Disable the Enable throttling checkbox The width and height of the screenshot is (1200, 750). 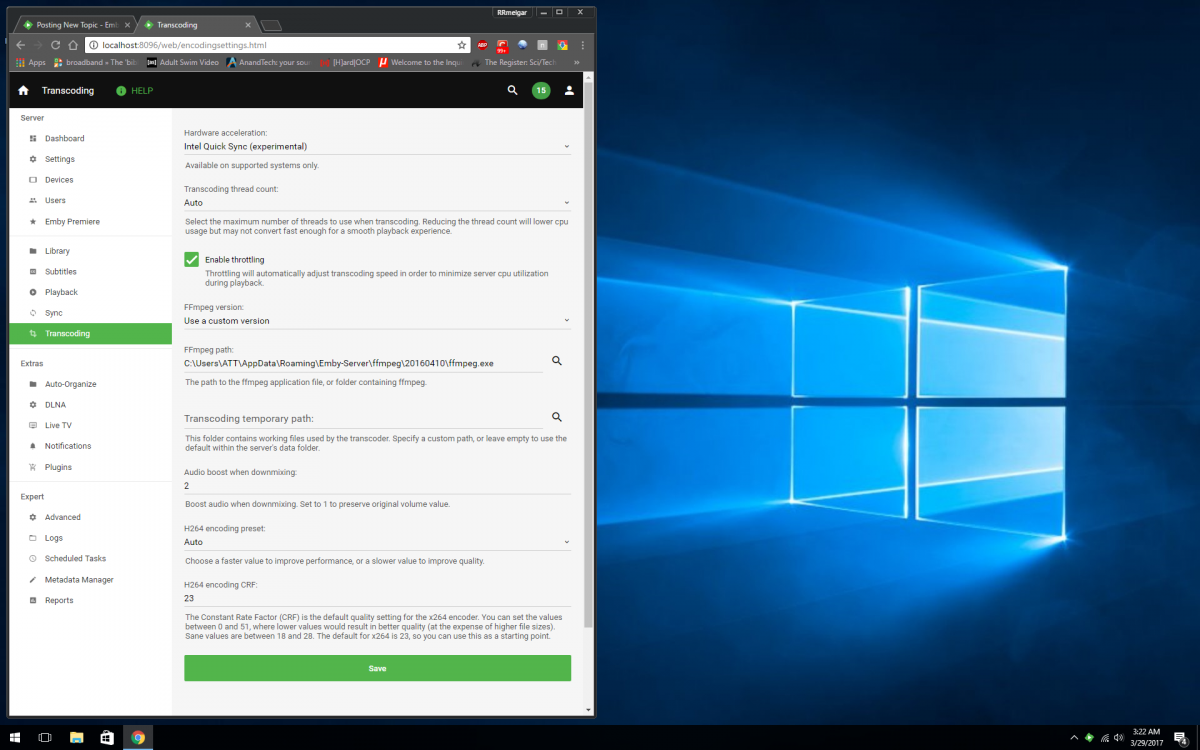click(x=192, y=260)
